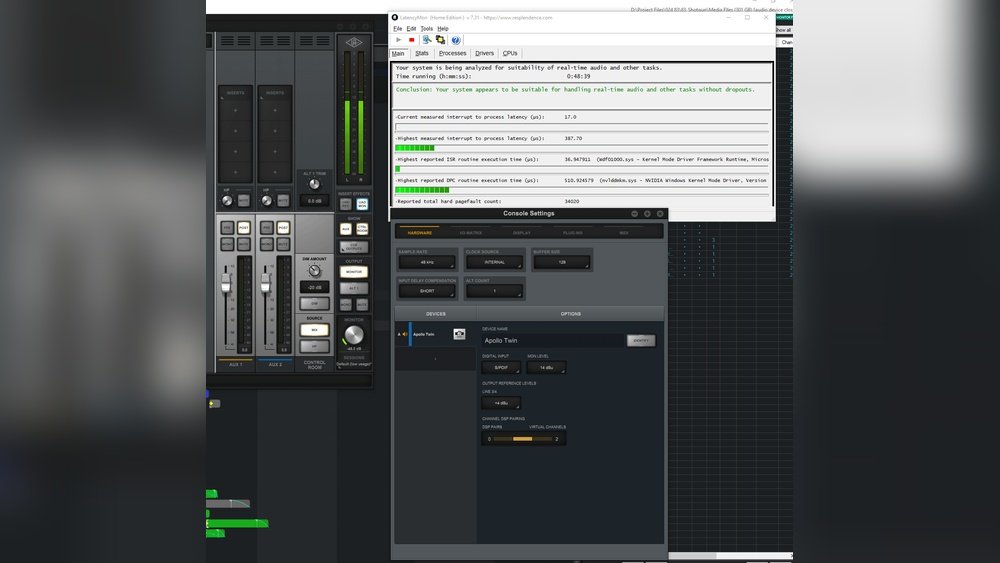Select Apollo Twin row in DEVICES list
Image resolution: width=1000 pixels, height=563 pixels.
(x=436, y=334)
